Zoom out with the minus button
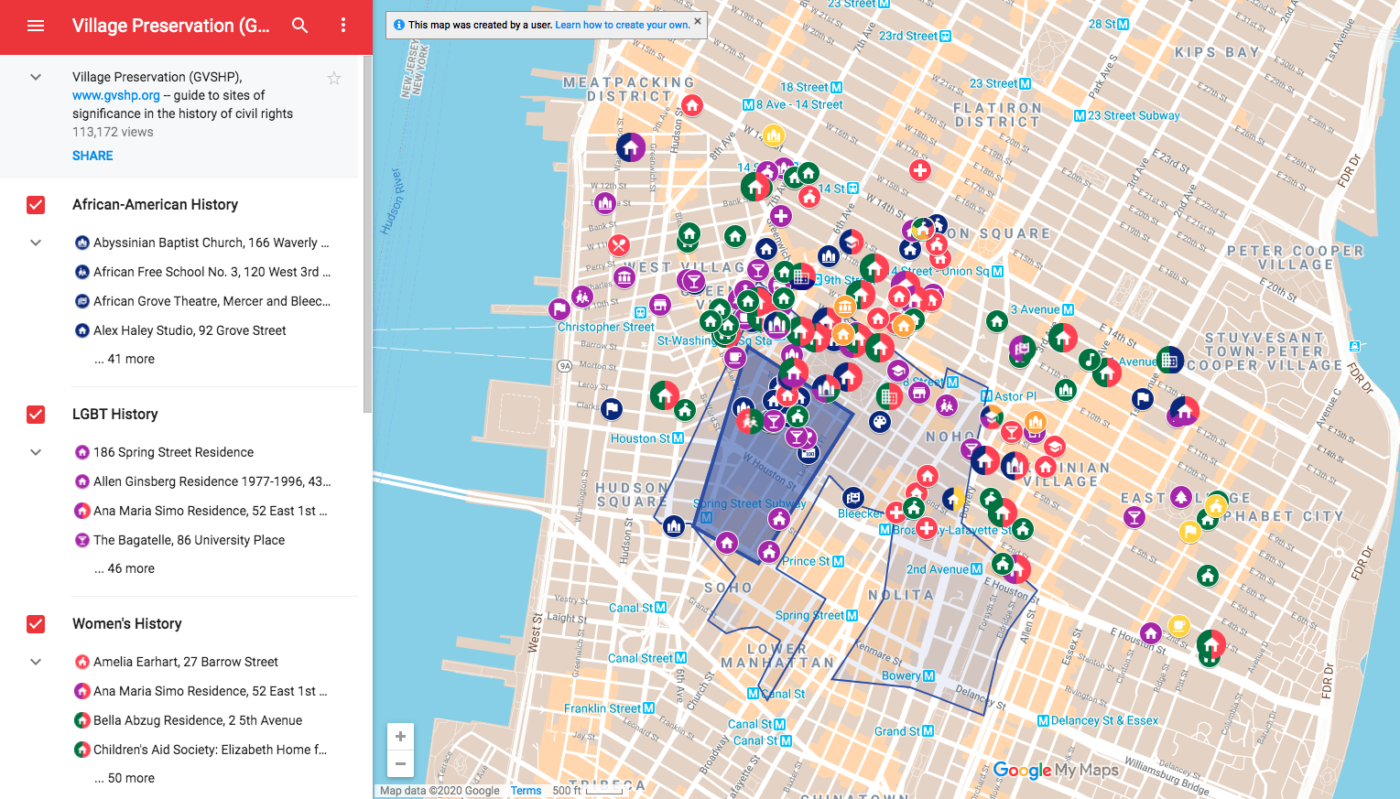 click(x=400, y=765)
